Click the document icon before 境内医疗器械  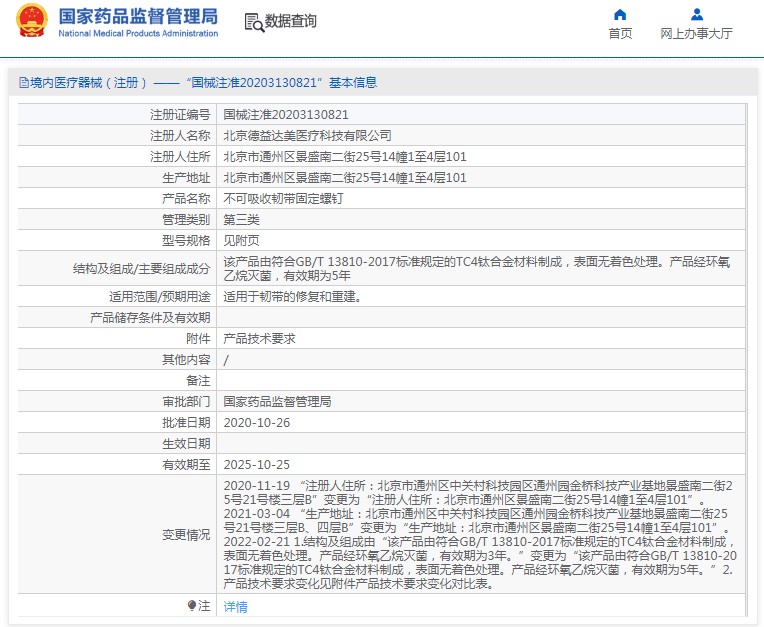pos(23,82)
